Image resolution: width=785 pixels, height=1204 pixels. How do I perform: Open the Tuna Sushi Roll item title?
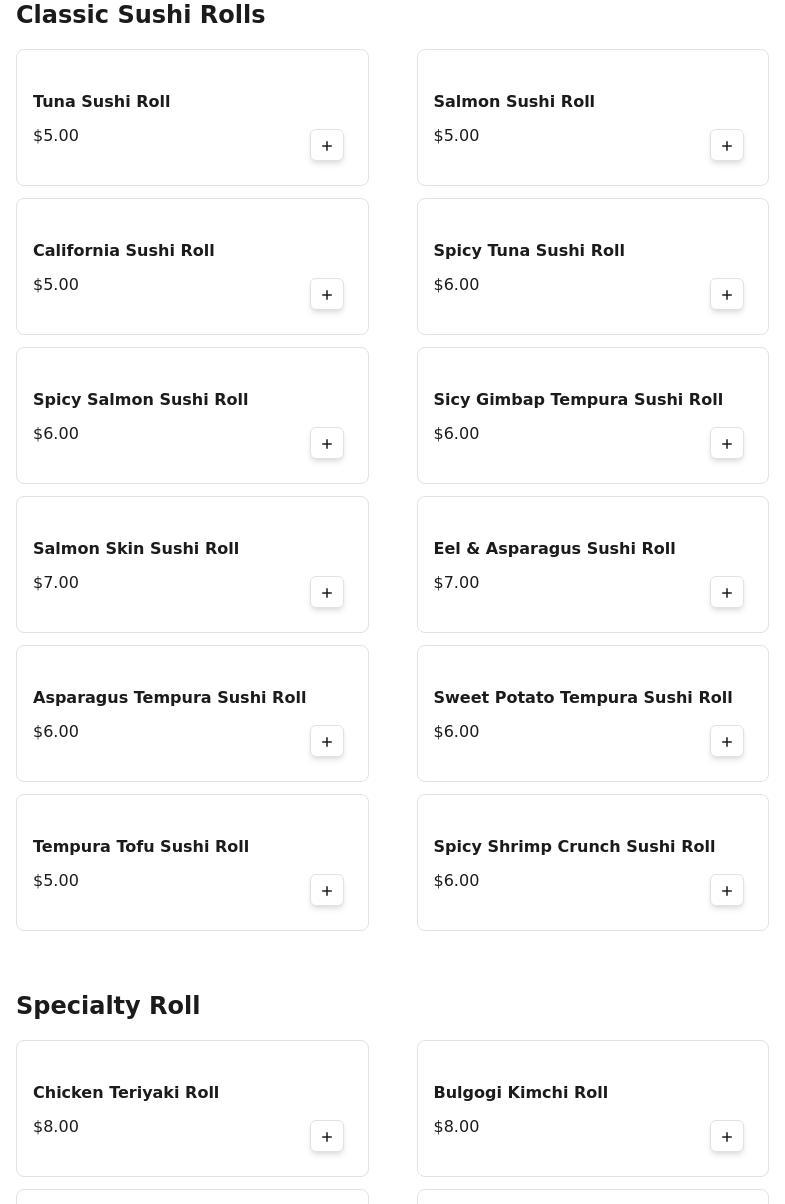click(x=101, y=102)
